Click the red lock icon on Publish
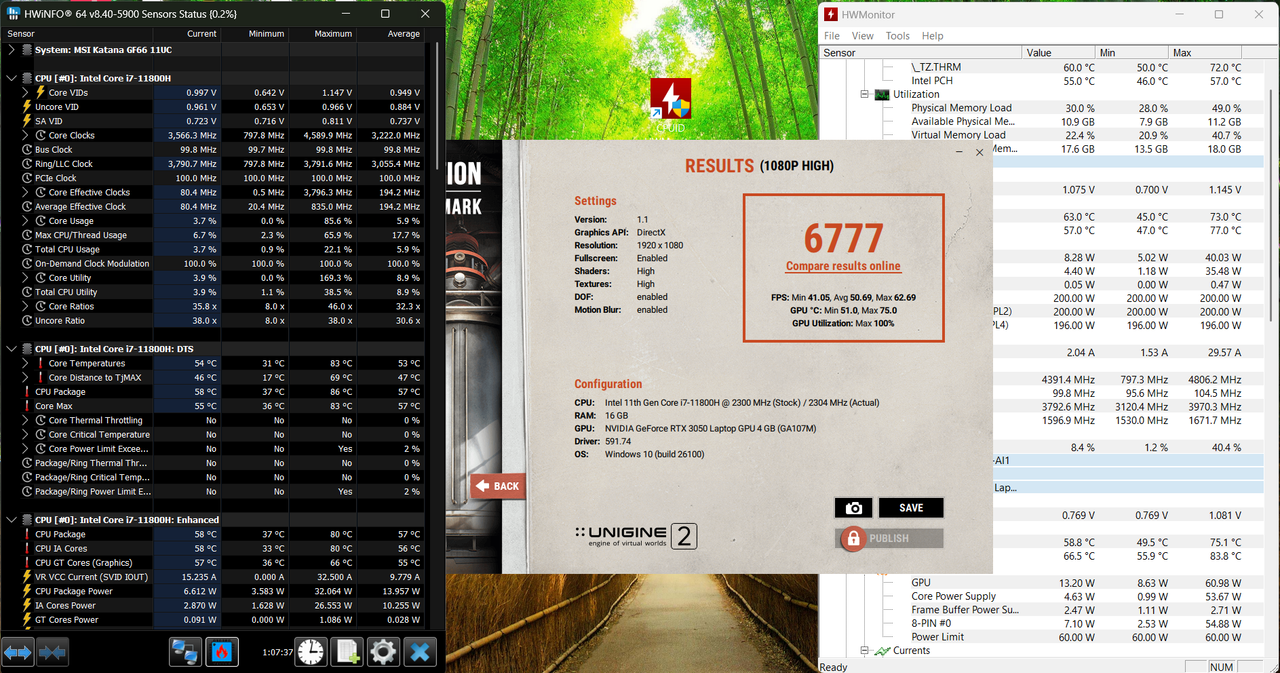 coord(852,539)
